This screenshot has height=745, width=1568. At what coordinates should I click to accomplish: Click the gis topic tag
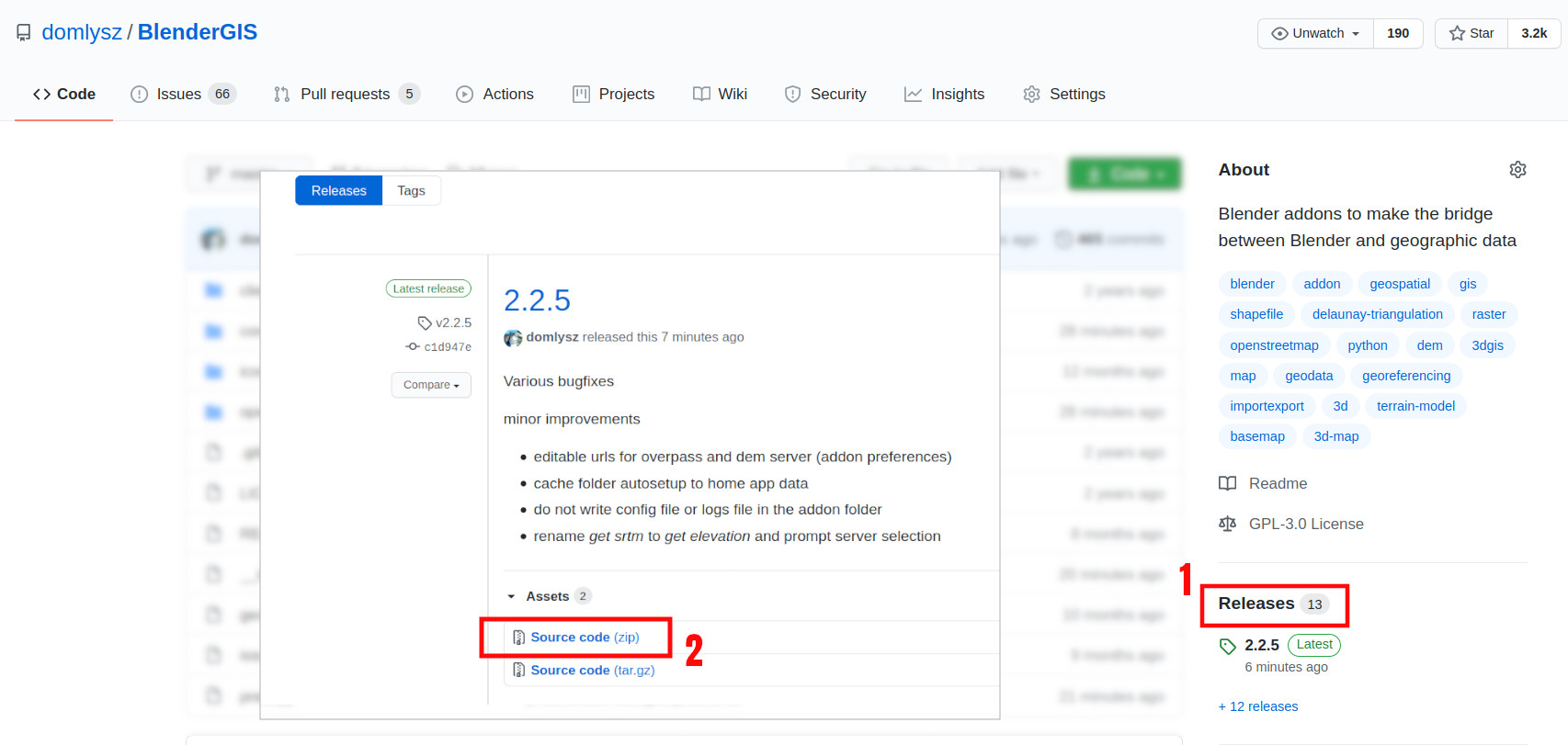pos(1468,284)
